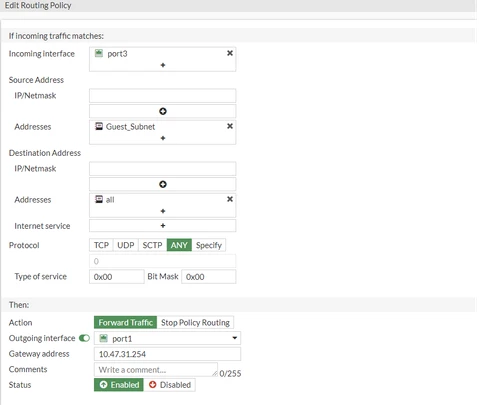Click the Edit Routing Policy title
This screenshot has height=405, width=503.
click(x=38, y=6)
